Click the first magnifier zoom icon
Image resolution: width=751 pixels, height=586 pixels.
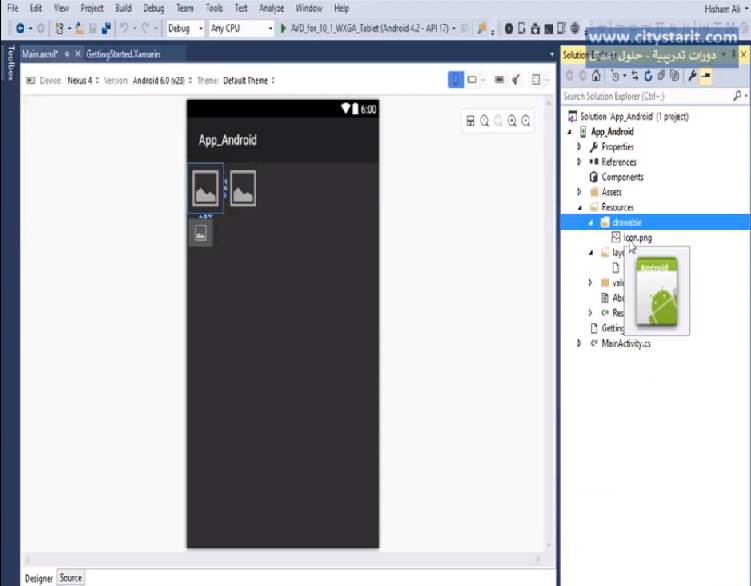484,121
